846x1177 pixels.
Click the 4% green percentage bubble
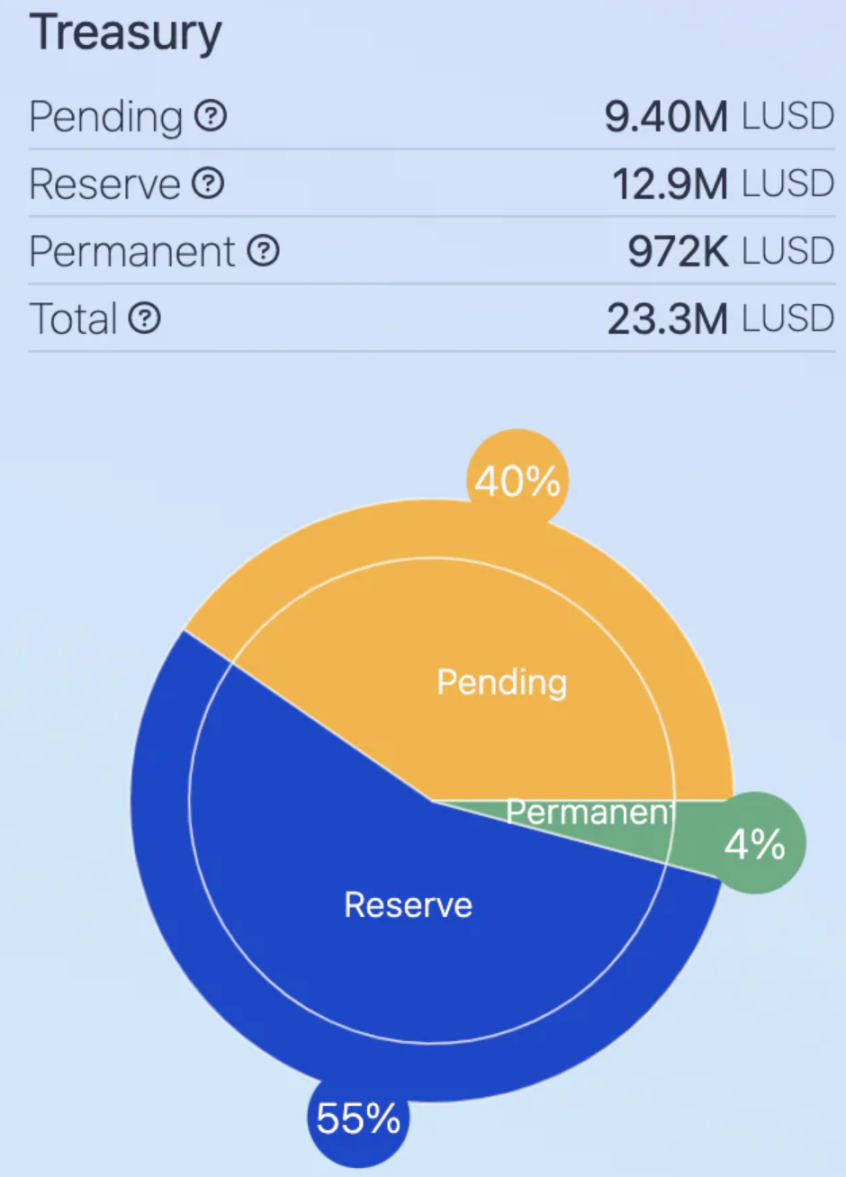[x=755, y=845]
